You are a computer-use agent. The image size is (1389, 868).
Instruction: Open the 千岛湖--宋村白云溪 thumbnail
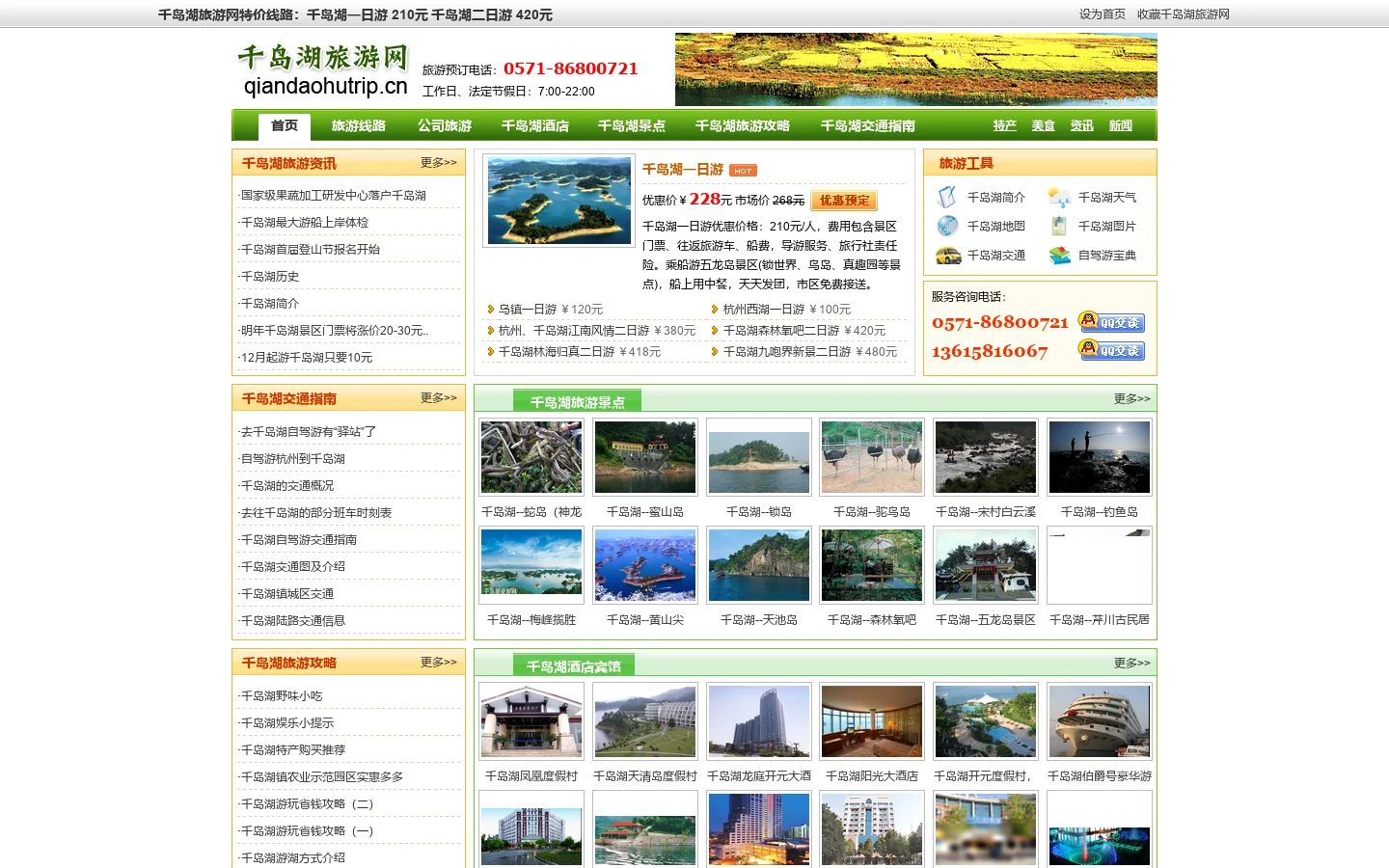[x=986, y=457]
